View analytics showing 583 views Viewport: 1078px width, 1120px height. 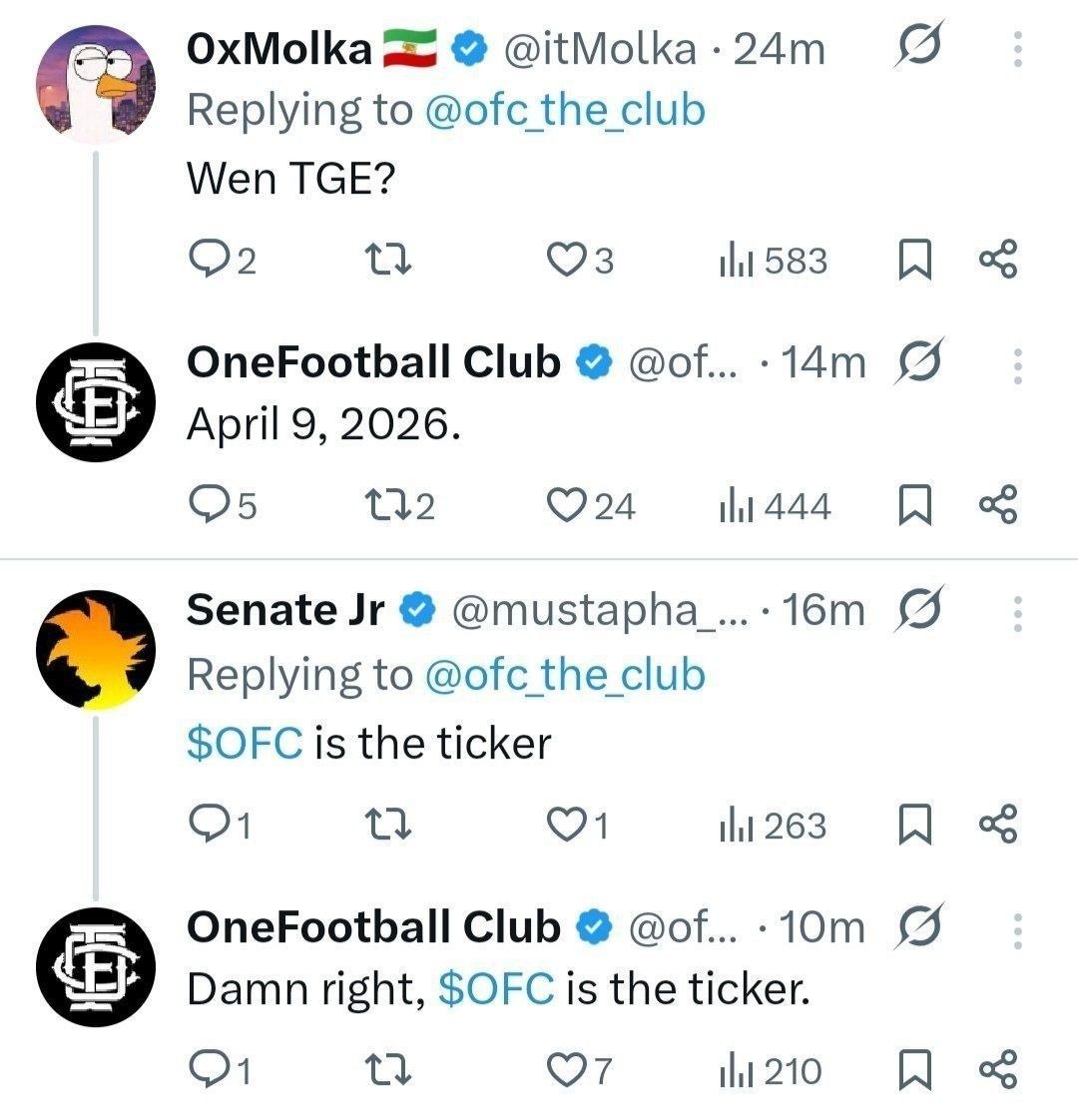(774, 262)
